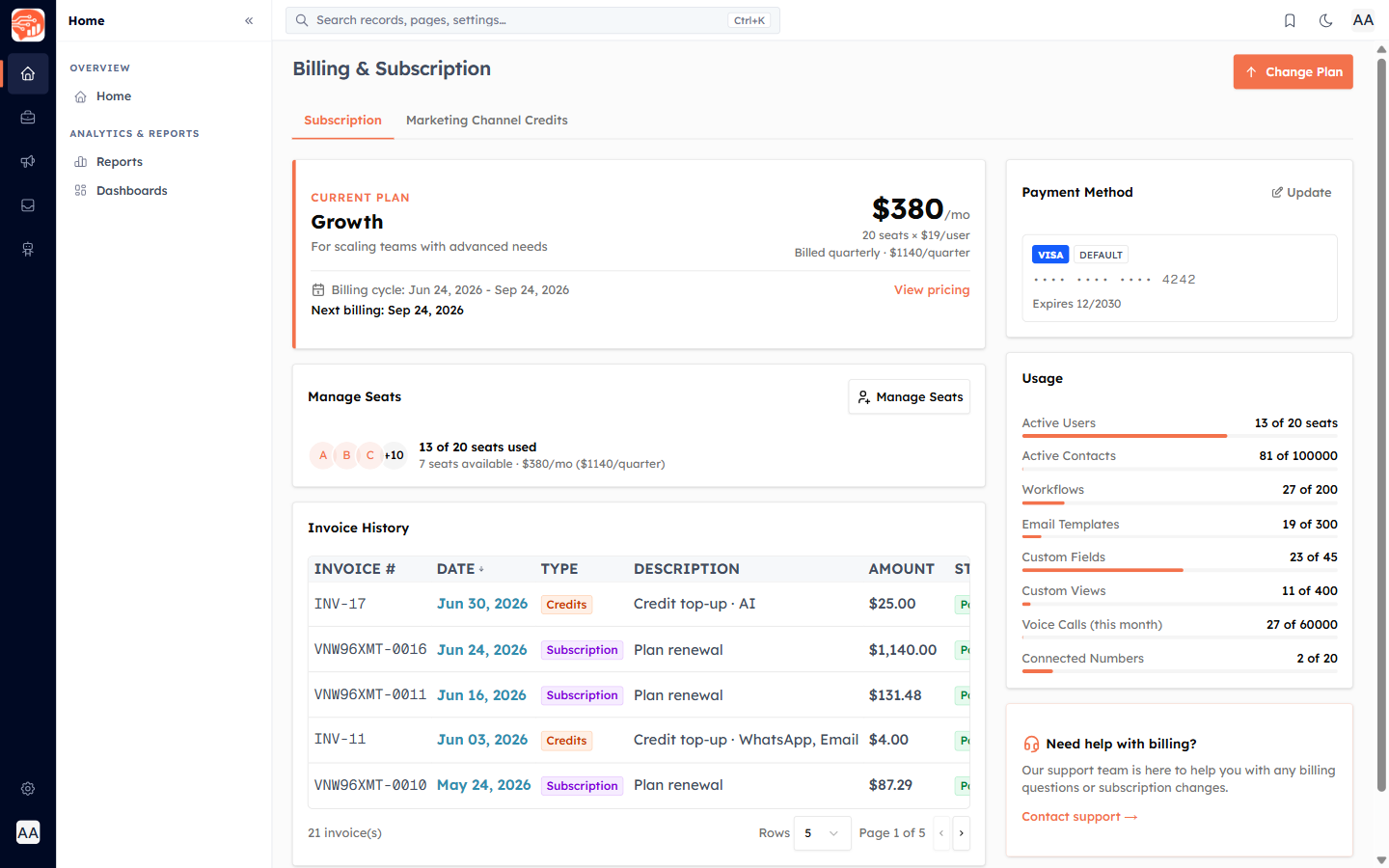This screenshot has height=868, width=1389.
Task: Sort invoices by the DATE column
Action: [x=460, y=569]
